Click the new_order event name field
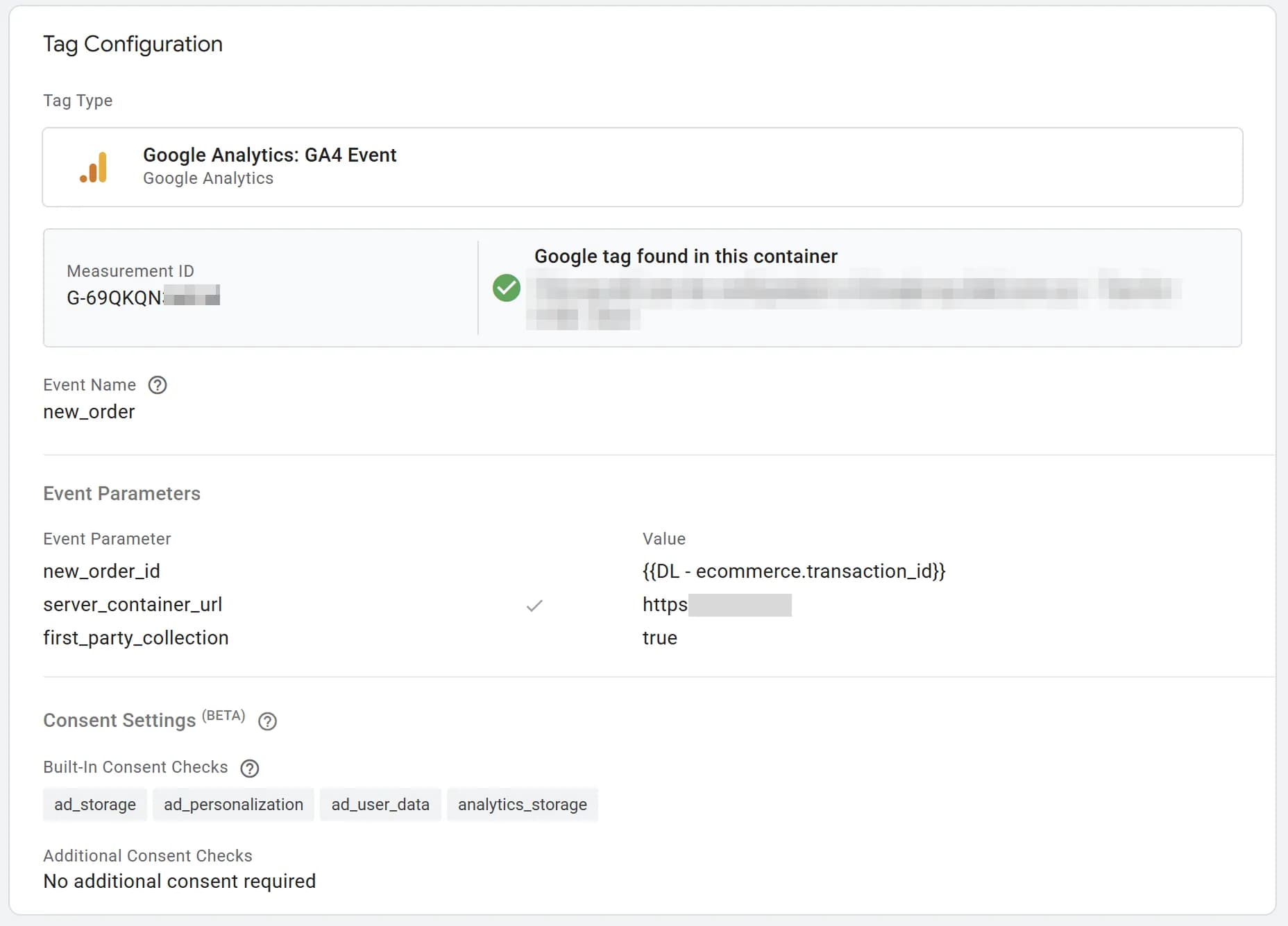The width and height of the screenshot is (1288, 926). pos(89,412)
